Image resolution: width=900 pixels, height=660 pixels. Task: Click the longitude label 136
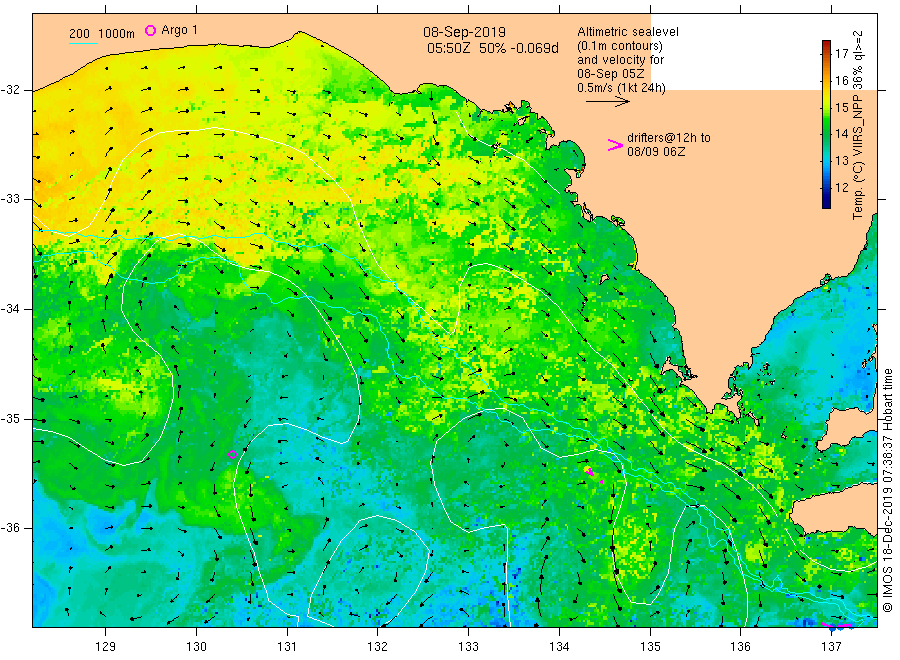(740, 647)
